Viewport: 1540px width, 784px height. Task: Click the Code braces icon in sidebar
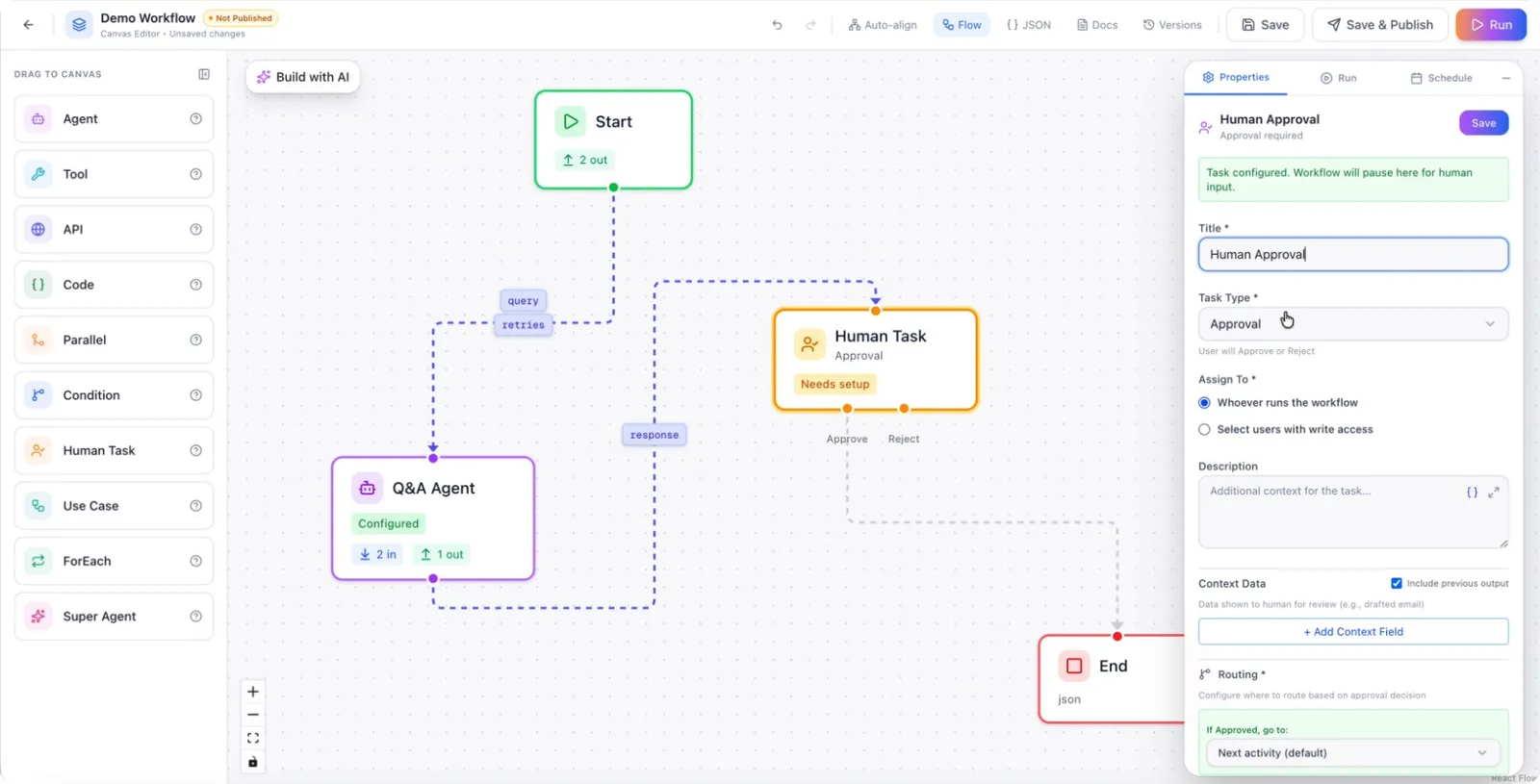click(x=38, y=285)
